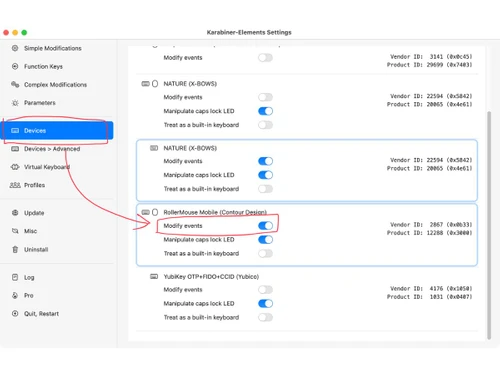Click mouse icon of first NATURE (X-BOWS)

tap(155, 84)
